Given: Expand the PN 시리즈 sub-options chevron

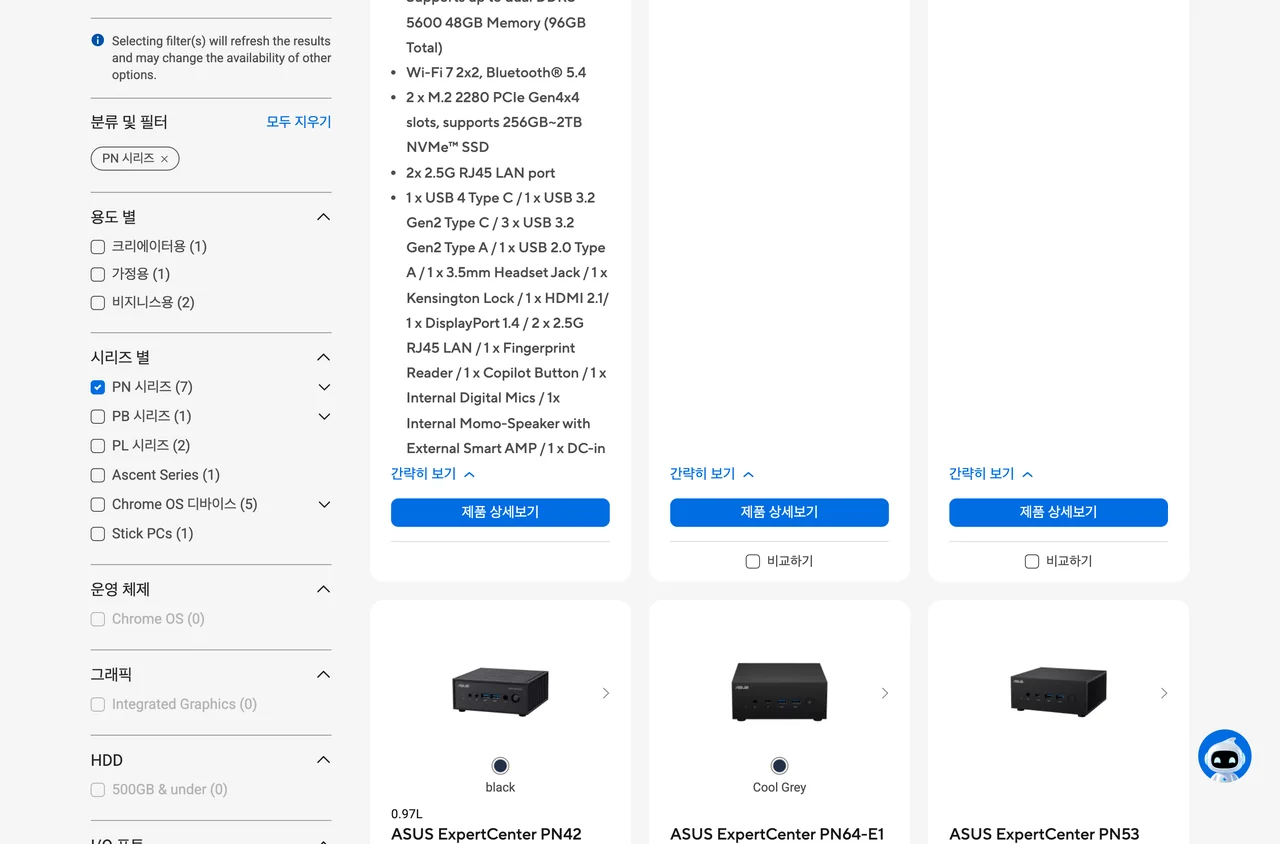Looking at the screenshot, I should point(324,387).
